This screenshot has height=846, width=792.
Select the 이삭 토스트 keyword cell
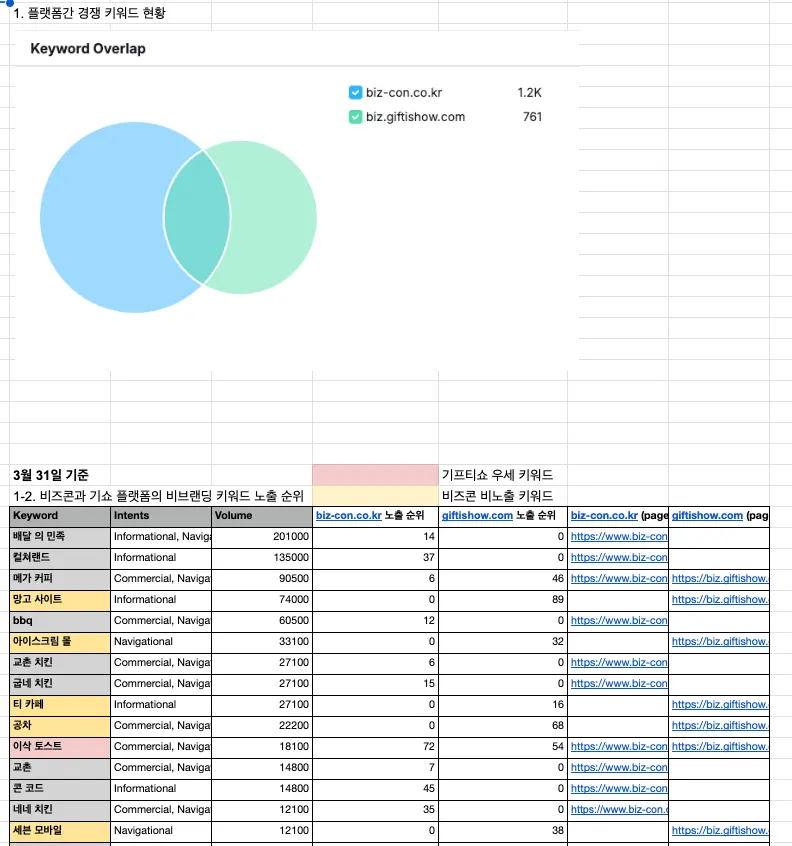coord(60,748)
